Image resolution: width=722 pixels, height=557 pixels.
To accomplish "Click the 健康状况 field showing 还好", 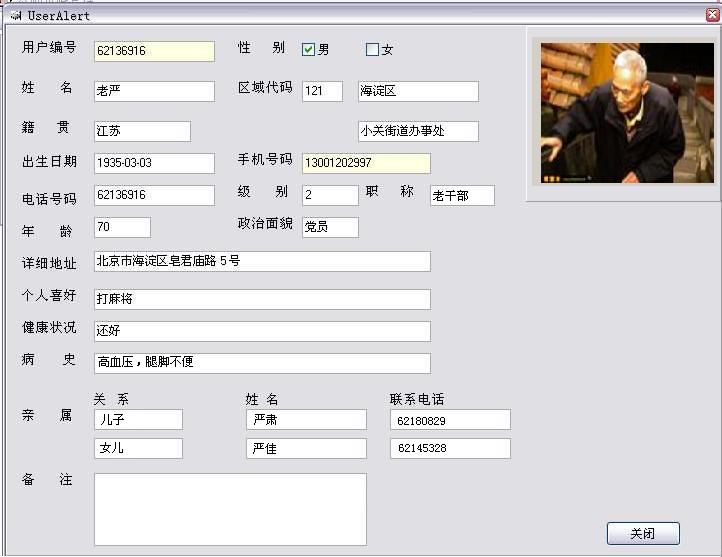I will click(262, 331).
